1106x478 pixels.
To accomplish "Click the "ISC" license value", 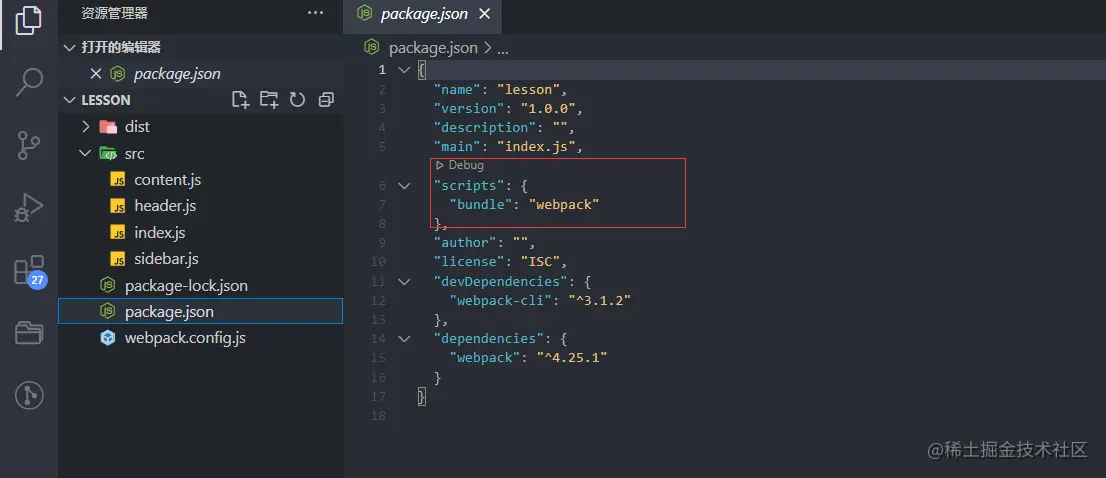I will tap(540, 262).
